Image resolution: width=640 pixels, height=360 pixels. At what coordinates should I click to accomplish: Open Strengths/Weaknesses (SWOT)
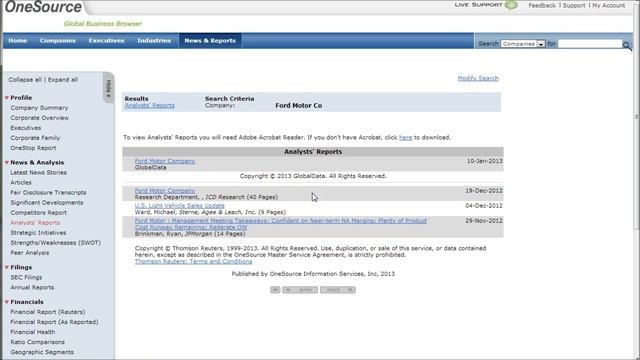click(56, 243)
